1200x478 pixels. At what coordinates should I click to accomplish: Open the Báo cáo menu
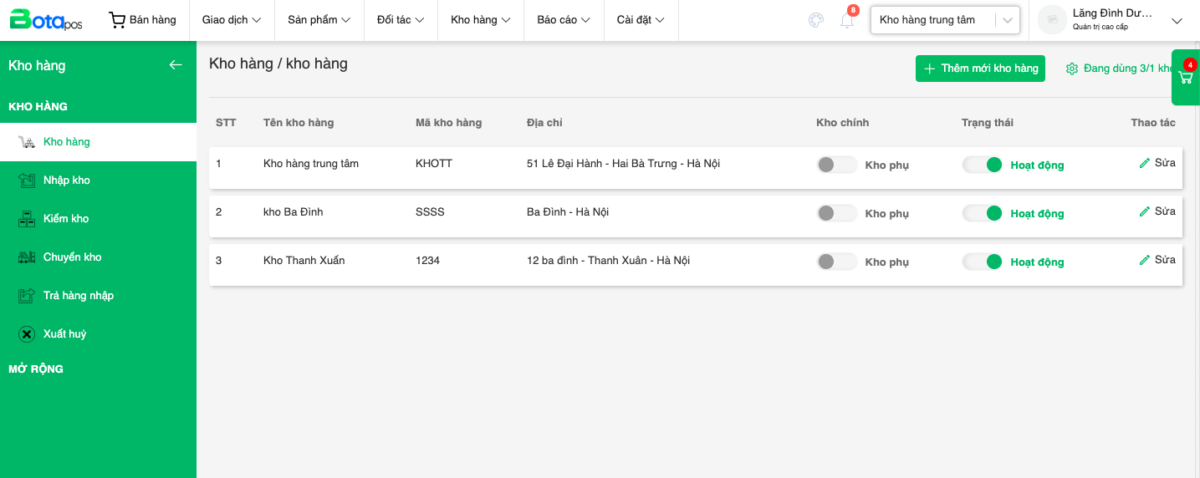tap(565, 20)
